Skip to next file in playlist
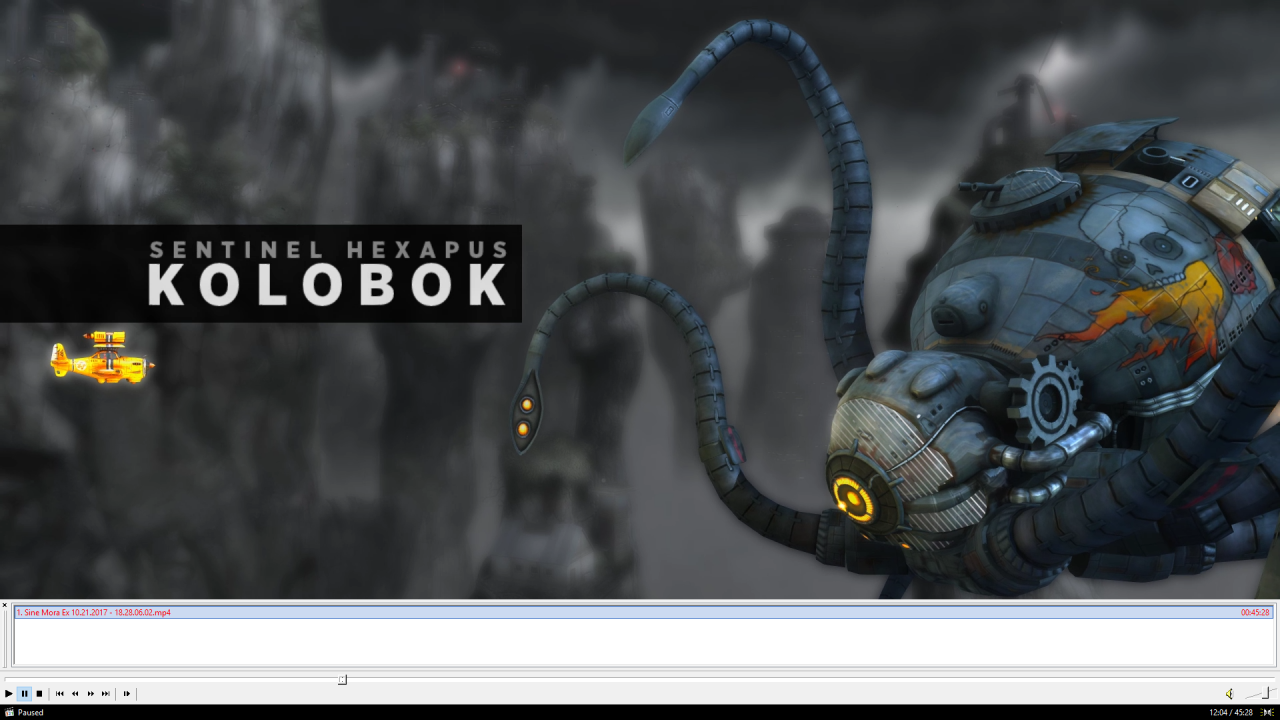Viewport: 1280px width, 720px height. click(x=106, y=693)
